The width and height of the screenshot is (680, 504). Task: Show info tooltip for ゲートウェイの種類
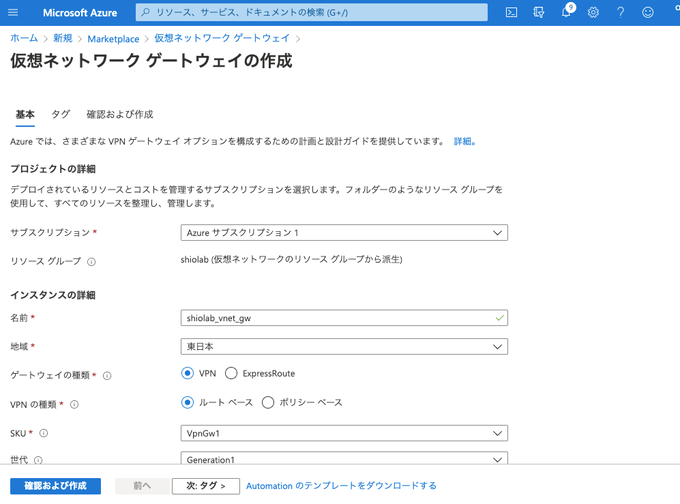click(107, 376)
